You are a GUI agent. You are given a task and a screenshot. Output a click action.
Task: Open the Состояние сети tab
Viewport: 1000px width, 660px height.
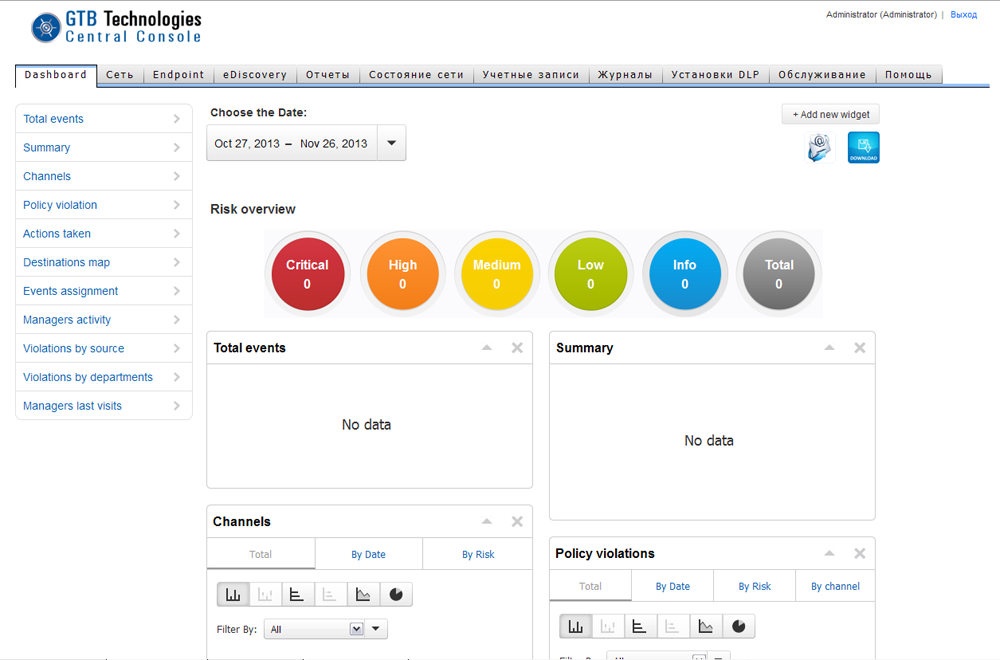point(416,75)
